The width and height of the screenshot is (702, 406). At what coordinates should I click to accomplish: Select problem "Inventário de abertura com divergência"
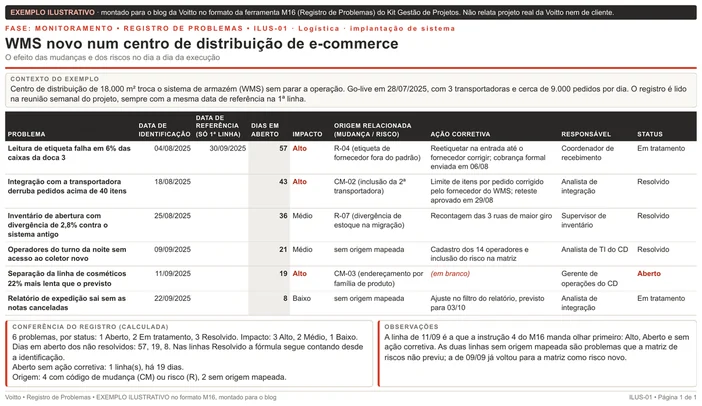click(58, 225)
